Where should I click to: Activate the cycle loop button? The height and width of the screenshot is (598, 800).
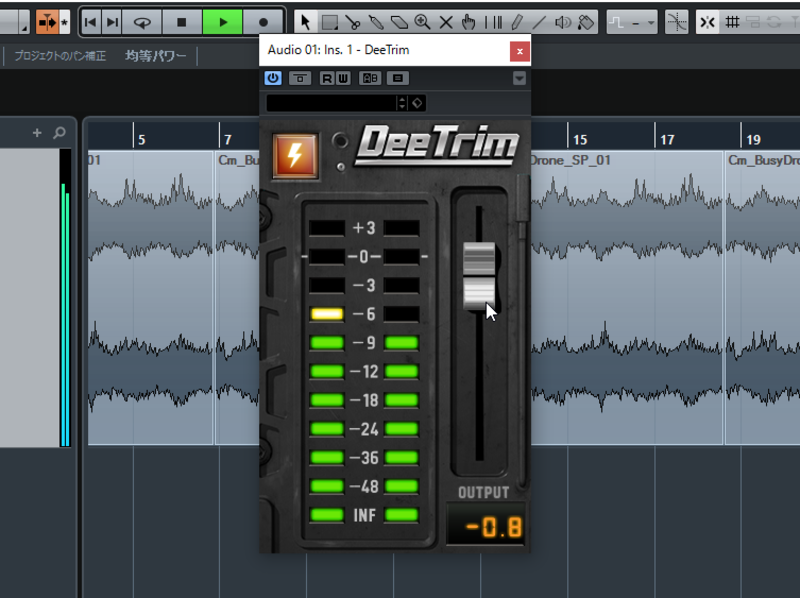point(142,22)
